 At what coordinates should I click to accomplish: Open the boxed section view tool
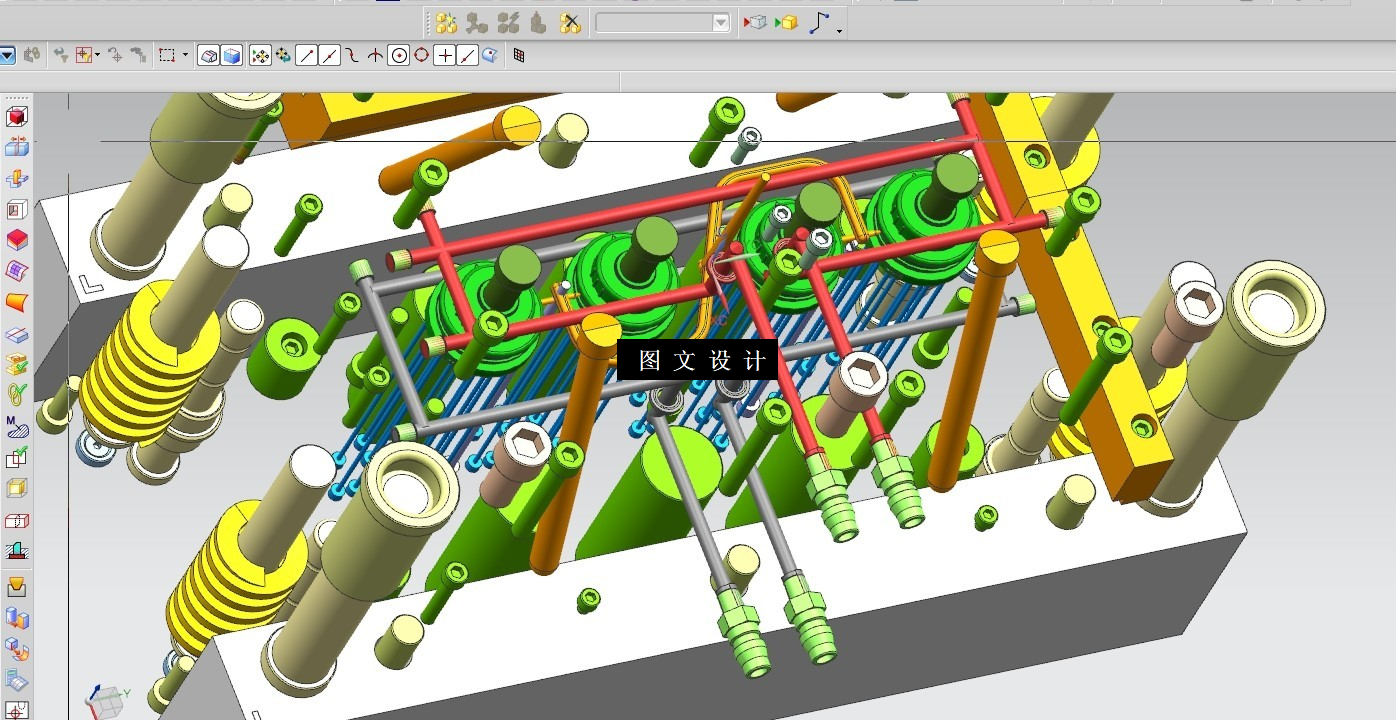pyautogui.click(x=17, y=210)
